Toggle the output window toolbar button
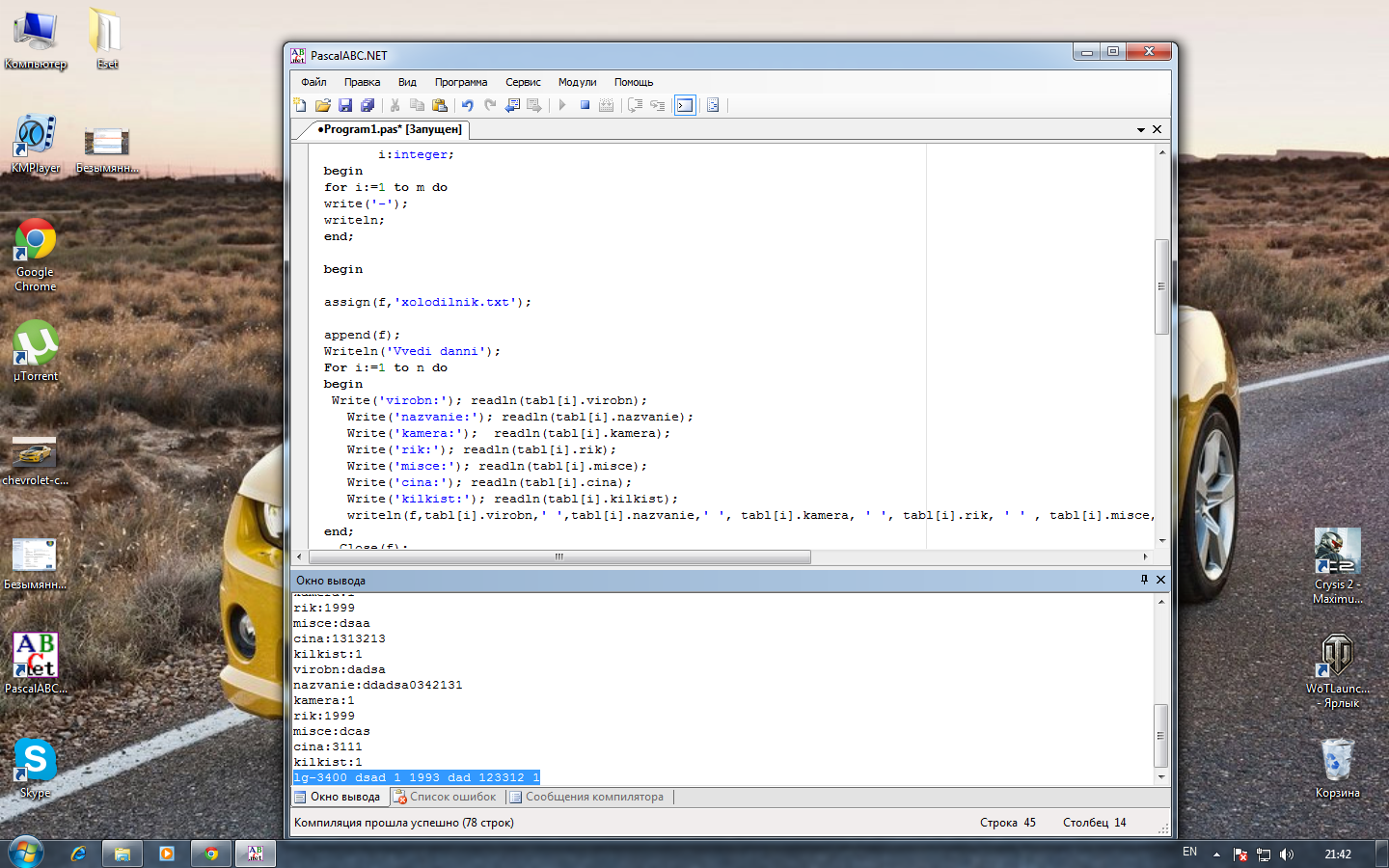Viewport: 1389px width, 868px height. pos(685,105)
